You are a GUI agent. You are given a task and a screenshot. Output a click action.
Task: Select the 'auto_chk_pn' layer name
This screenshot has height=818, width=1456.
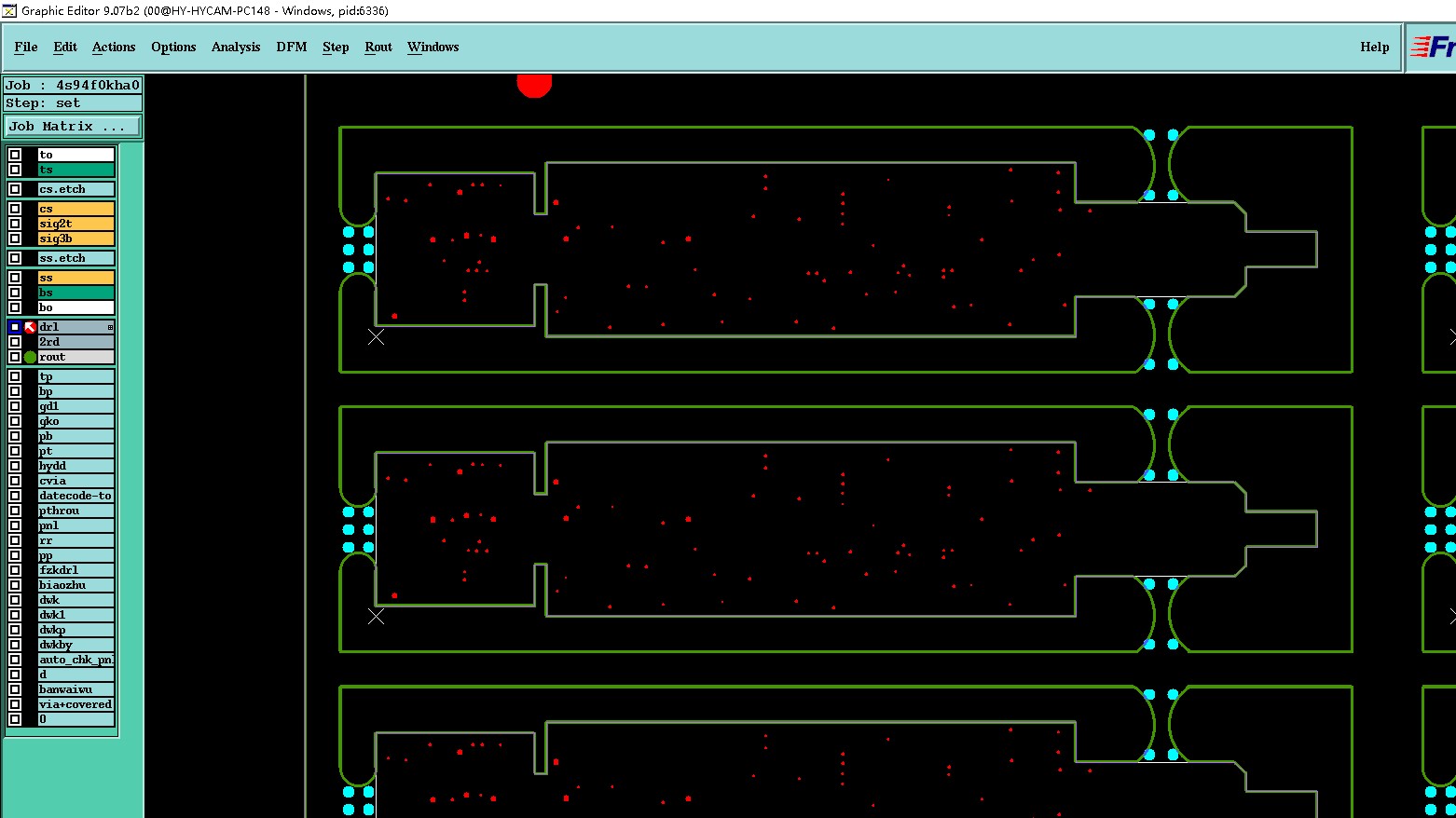[x=76, y=660]
